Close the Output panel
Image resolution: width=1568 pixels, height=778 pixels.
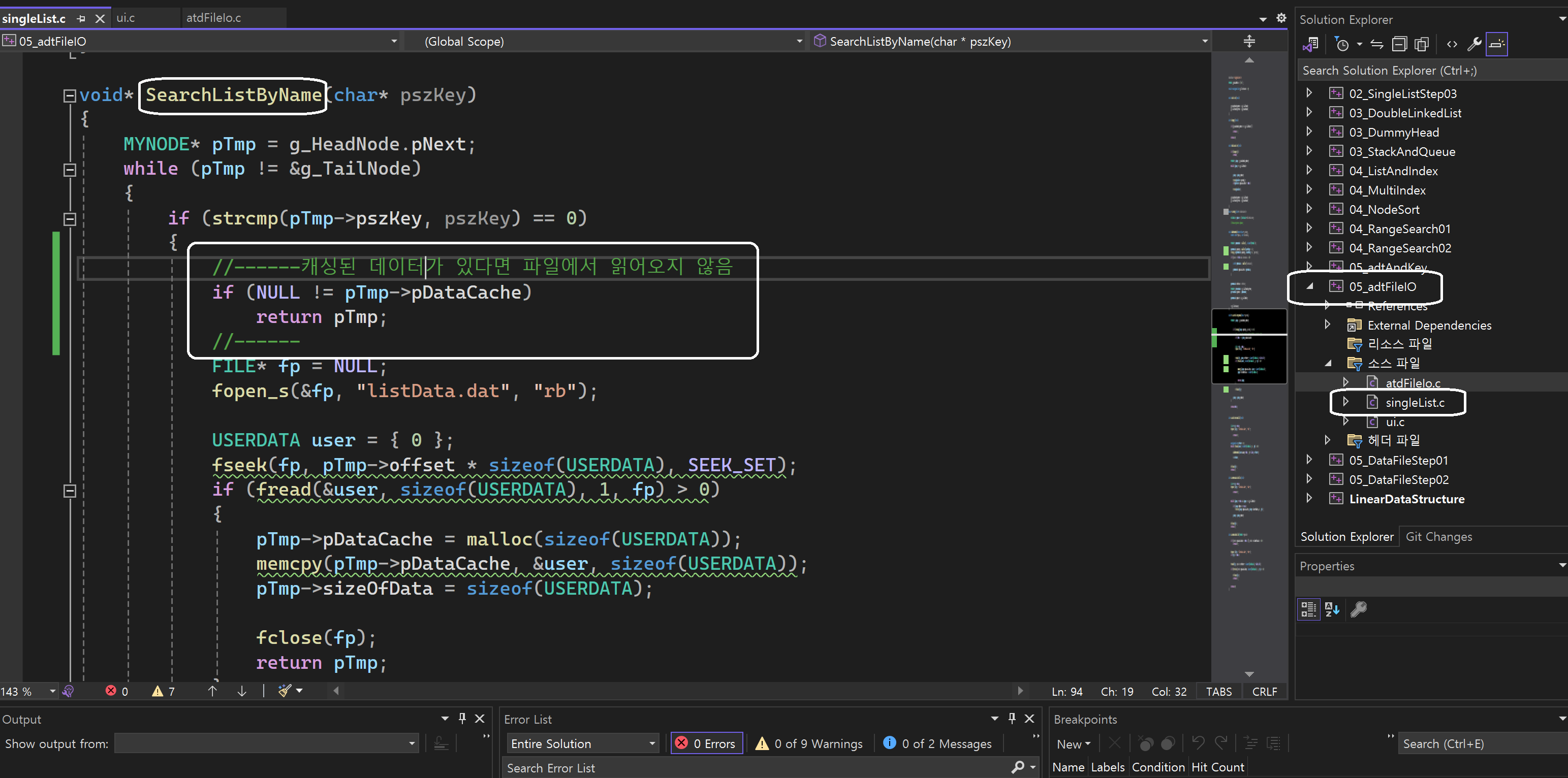[480, 719]
